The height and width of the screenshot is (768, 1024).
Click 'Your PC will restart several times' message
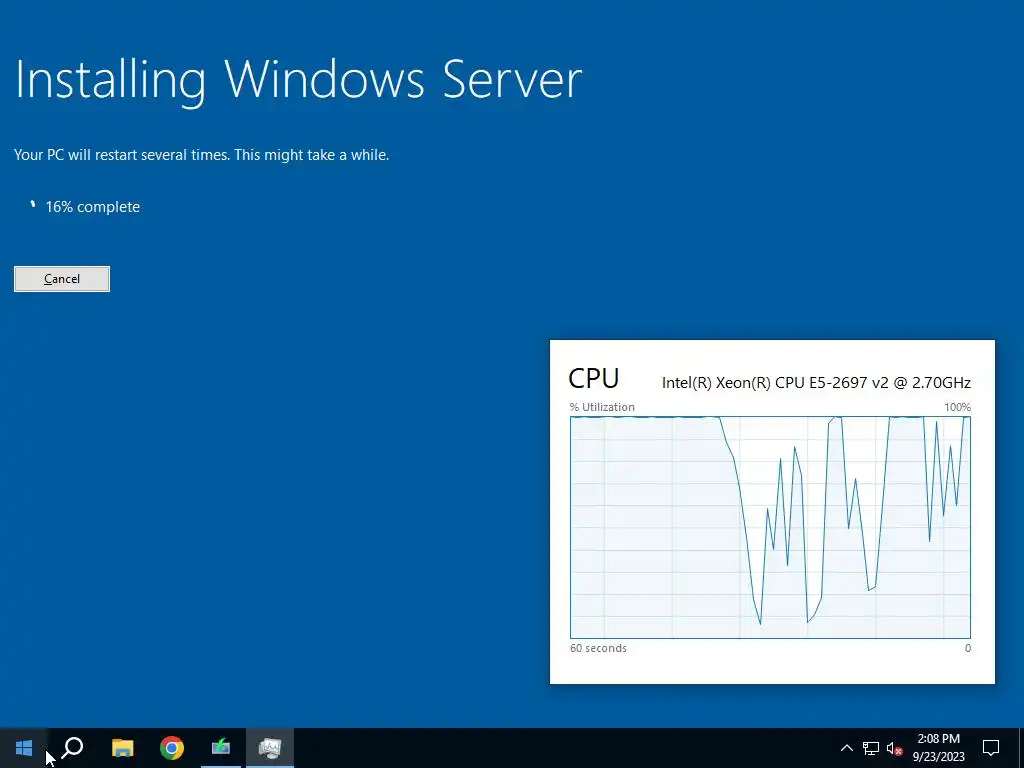click(x=202, y=155)
